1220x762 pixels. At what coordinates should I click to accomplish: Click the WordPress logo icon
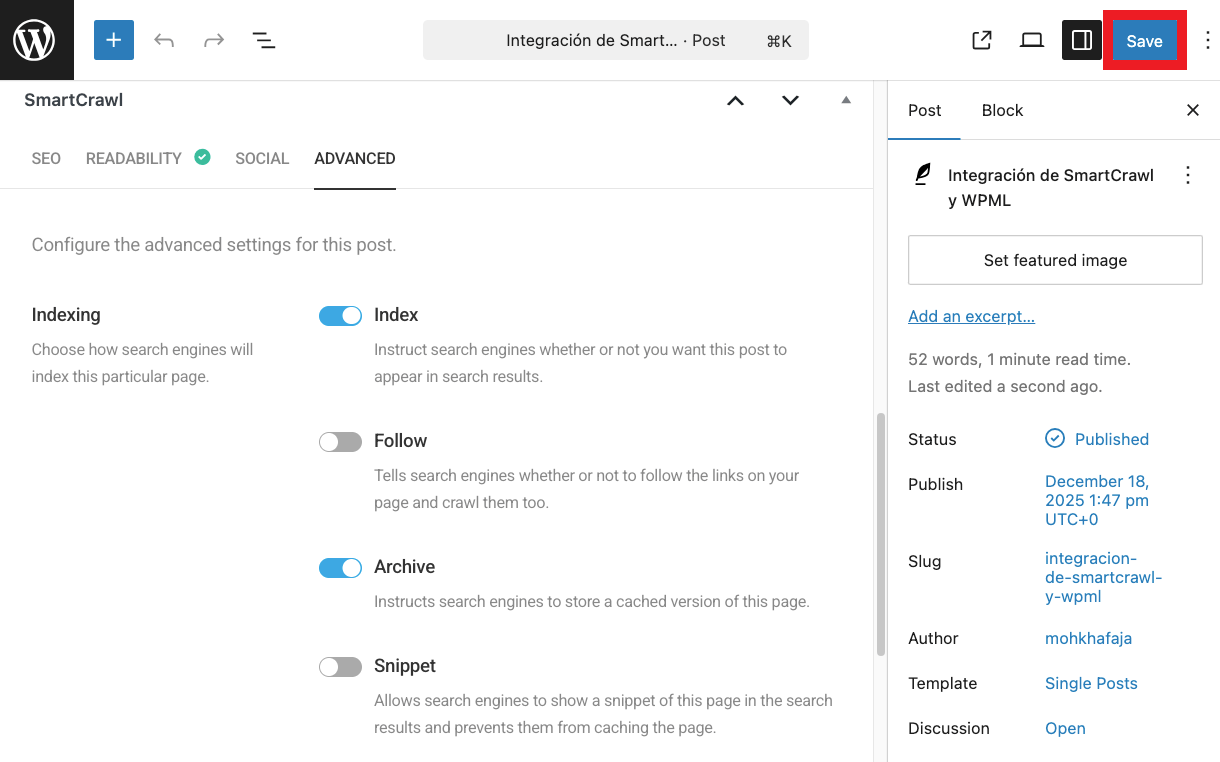[x=36, y=40]
